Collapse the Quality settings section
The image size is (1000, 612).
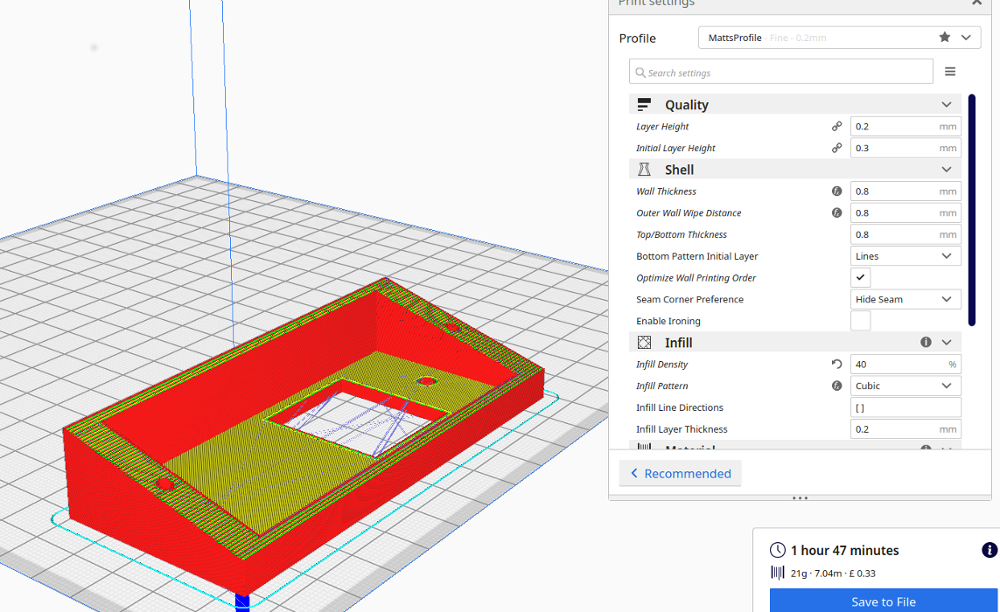tap(946, 105)
